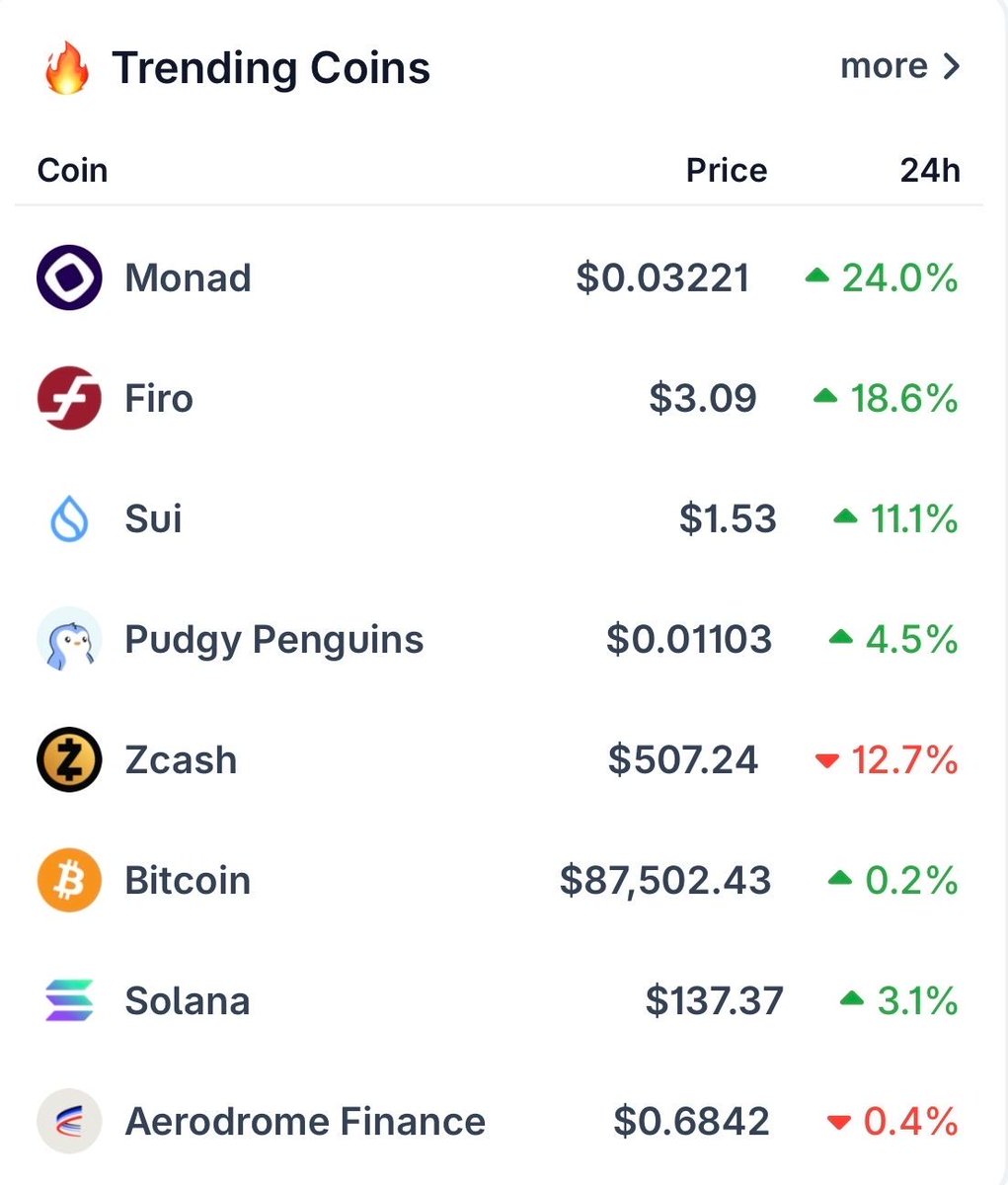
Task: Click Bitcoin's price $87,502.43
Action: coord(664,881)
